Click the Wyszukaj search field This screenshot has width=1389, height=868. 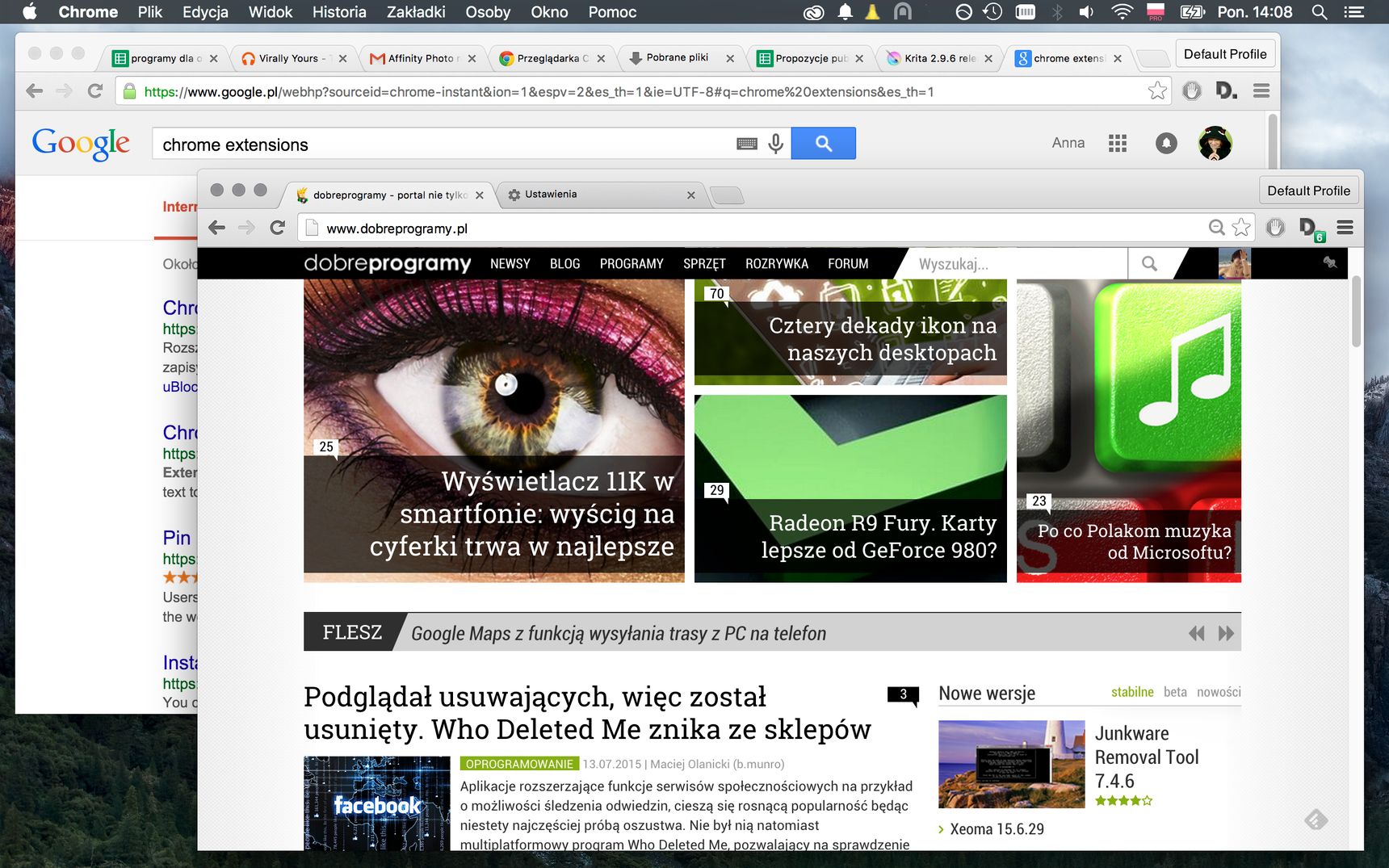coord(1018,263)
